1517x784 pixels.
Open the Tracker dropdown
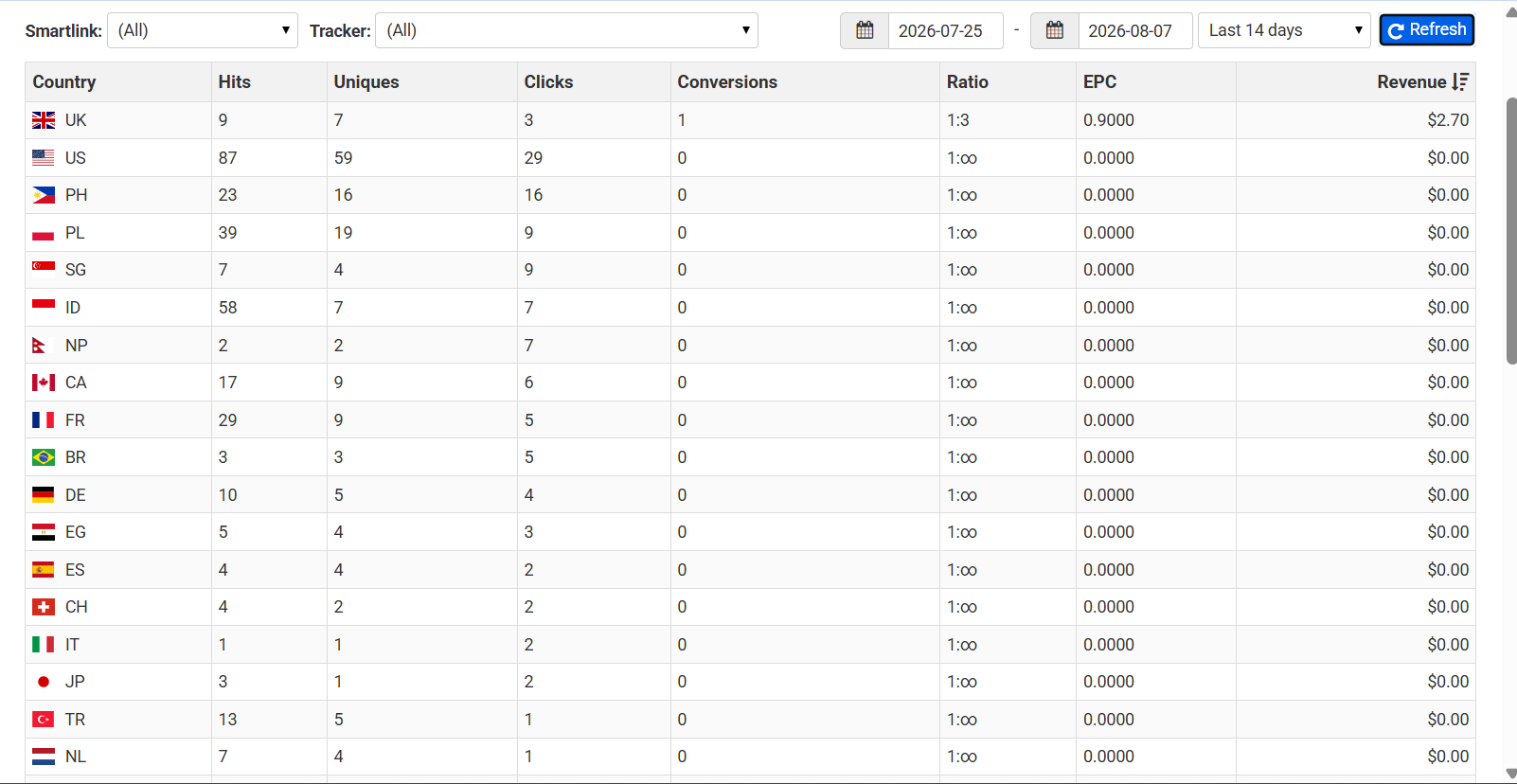[566, 30]
